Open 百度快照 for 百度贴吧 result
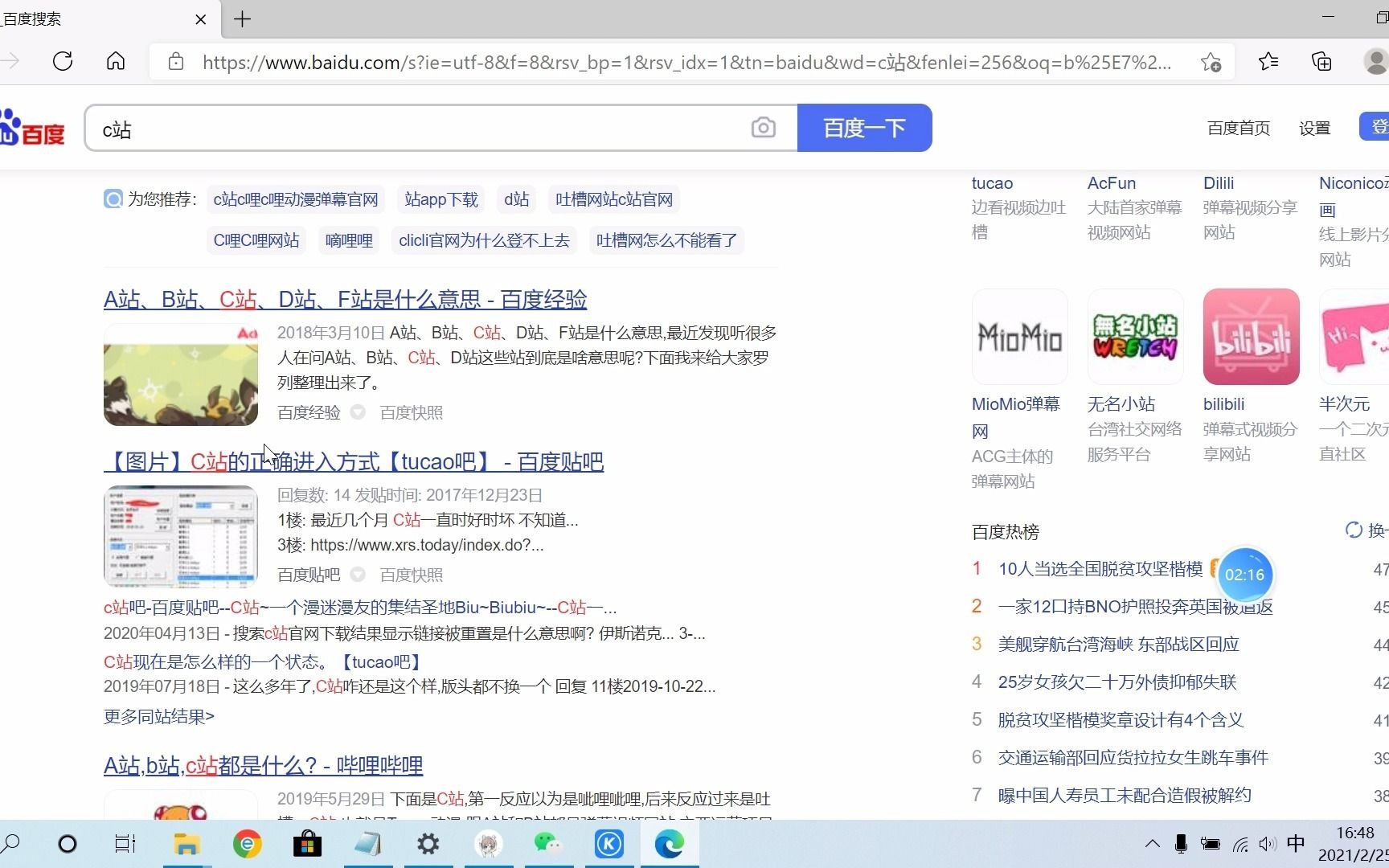This screenshot has height=868, width=1389. pos(411,575)
